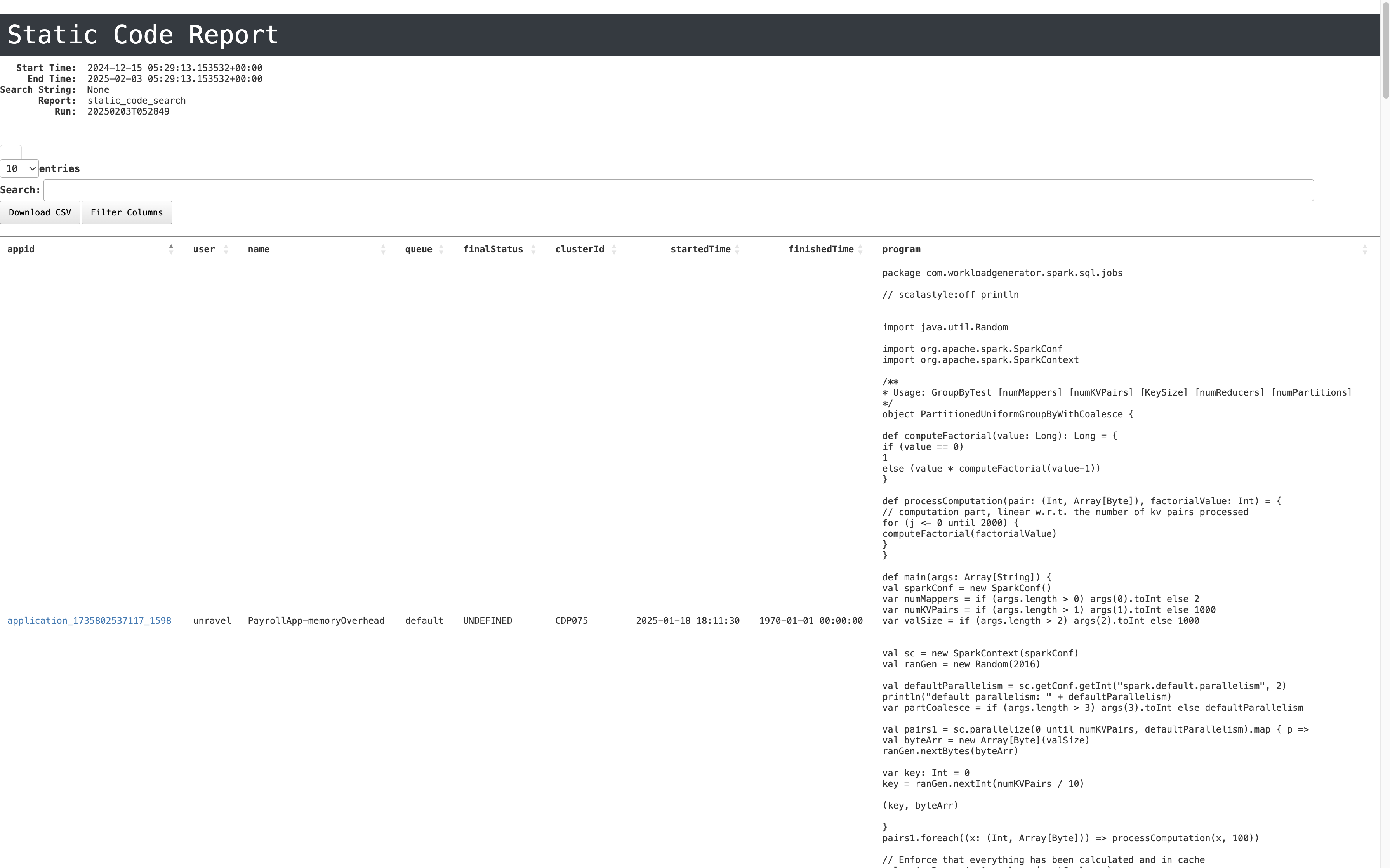
Task: Sort by finishedTime column arrow icon
Action: click(861, 249)
